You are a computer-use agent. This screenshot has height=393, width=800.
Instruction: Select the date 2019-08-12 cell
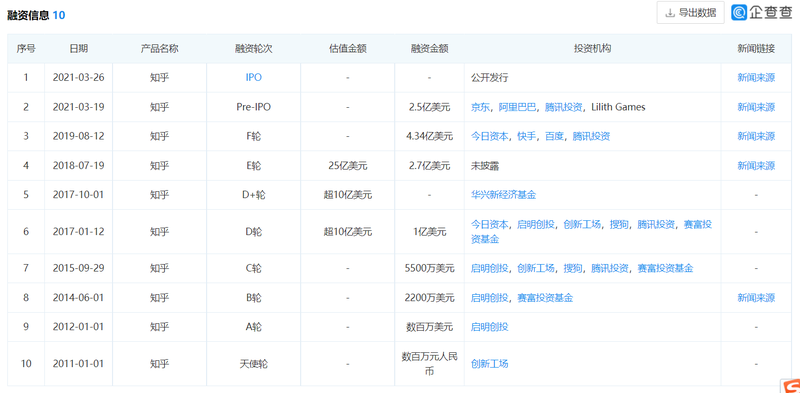[79, 136]
